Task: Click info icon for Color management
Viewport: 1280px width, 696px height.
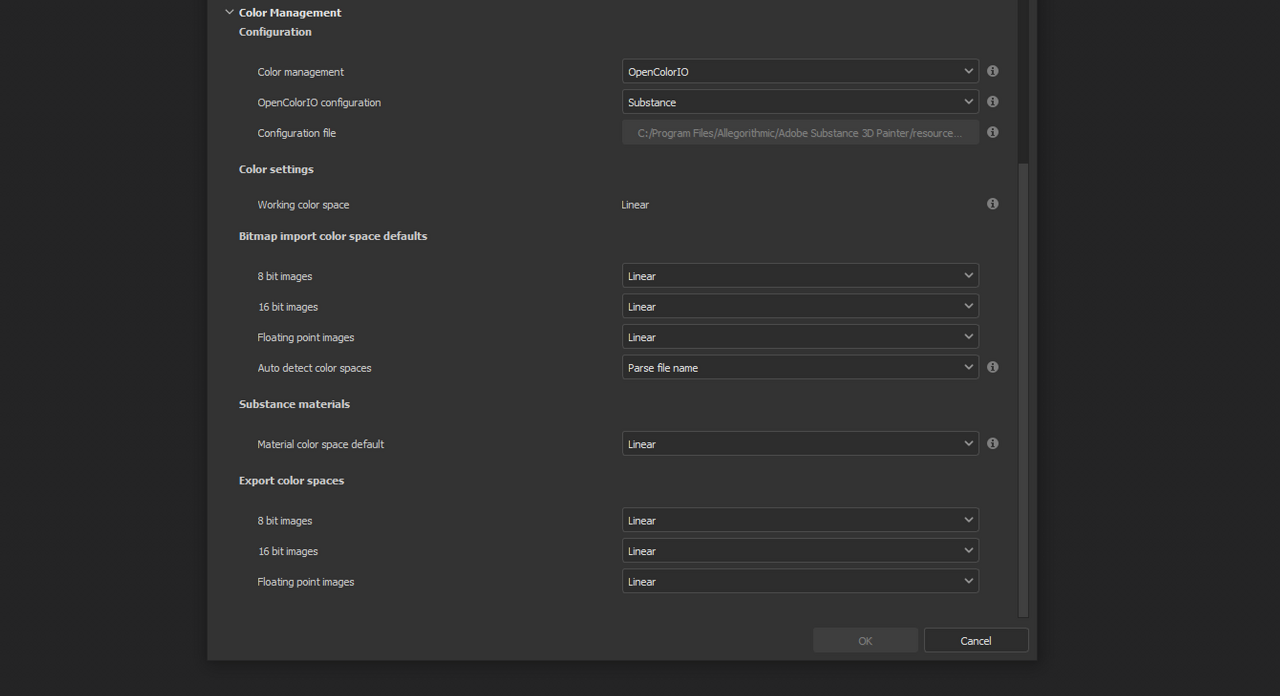Action: pos(993,71)
